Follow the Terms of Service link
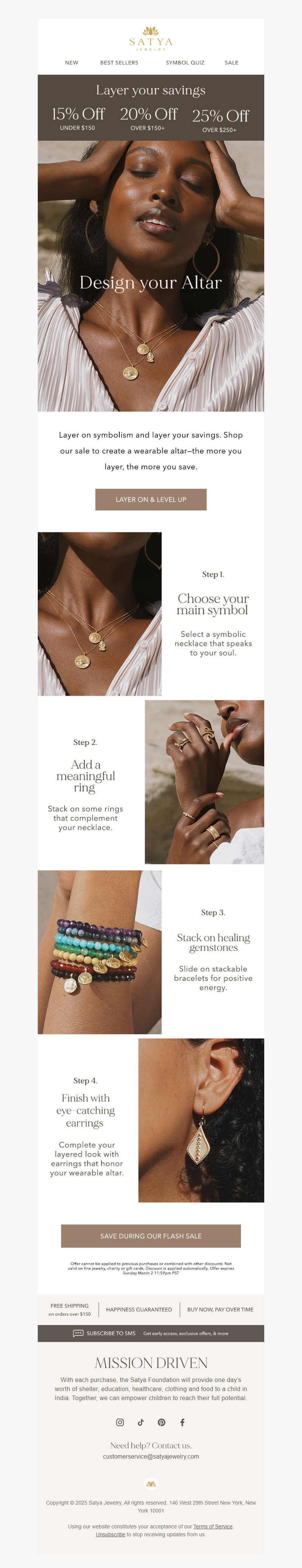Viewport: 302px width, 1568px height. pos(213,1526)
